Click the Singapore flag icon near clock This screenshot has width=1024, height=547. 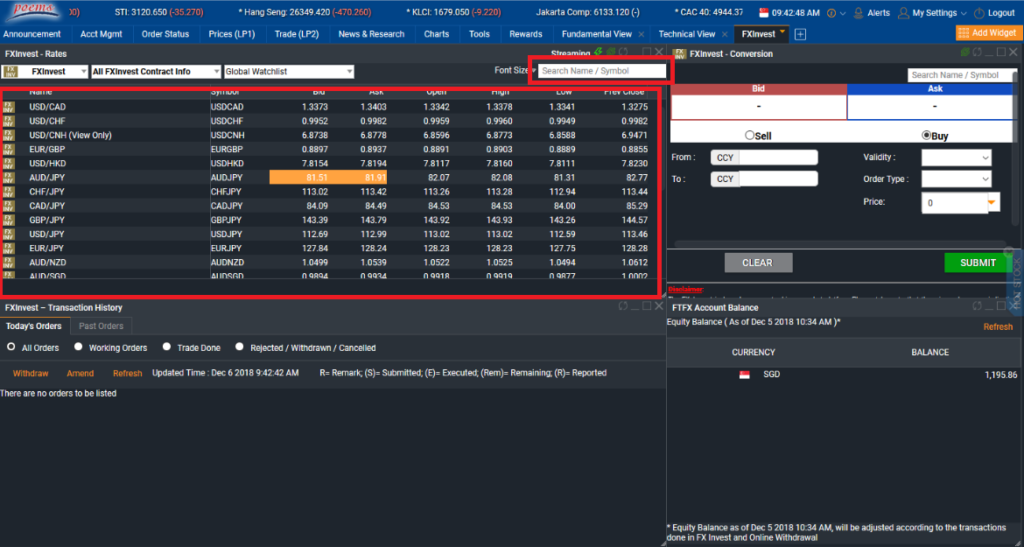(766, 13)
